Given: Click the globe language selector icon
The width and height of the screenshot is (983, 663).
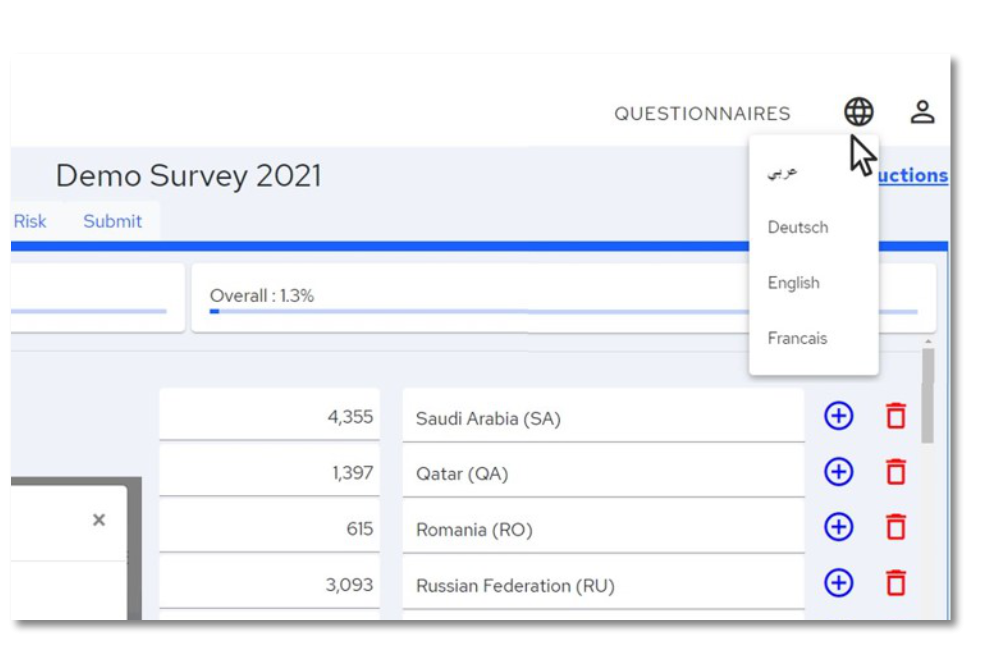Looking at the screenshot, I should (858, 112).
